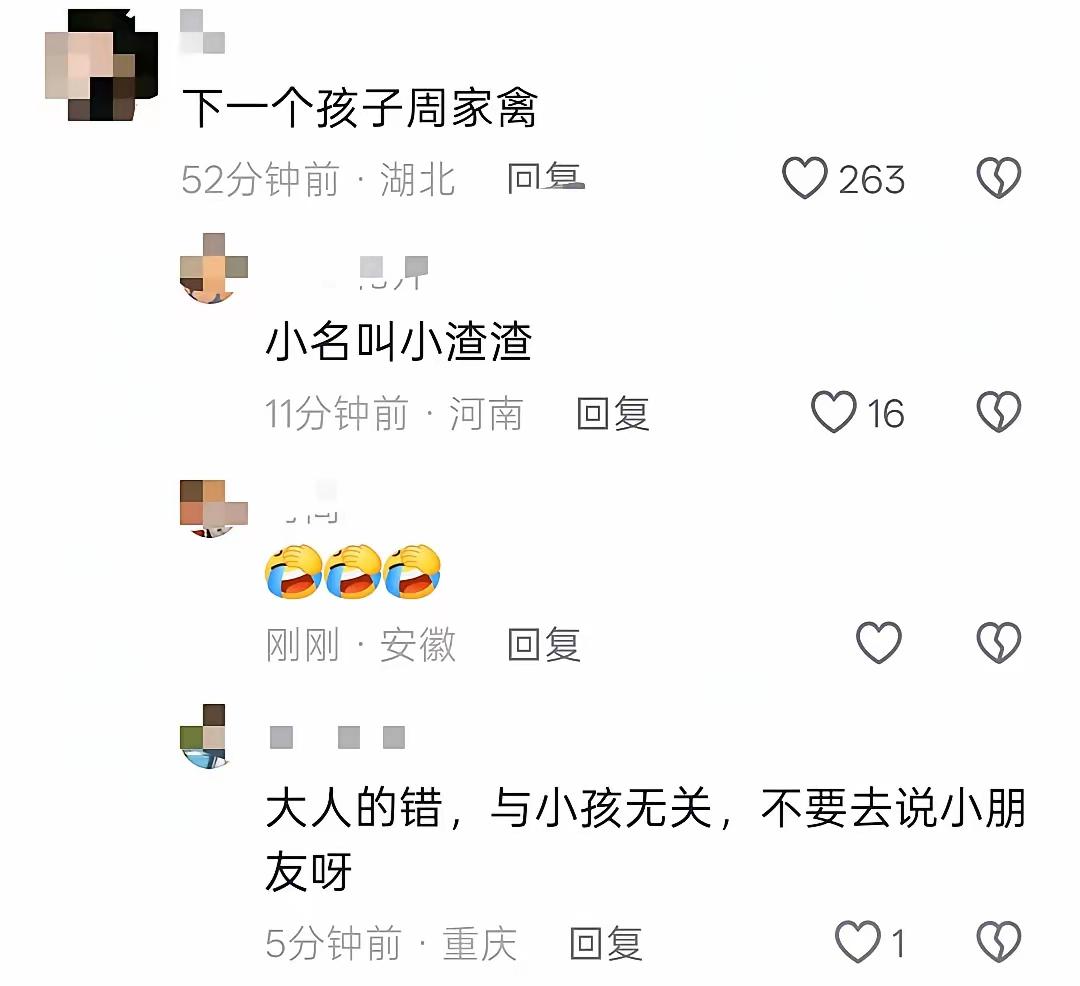Select comment starting with 大人的错
This screenshot has height=986, width=1080.
(645, 839)
